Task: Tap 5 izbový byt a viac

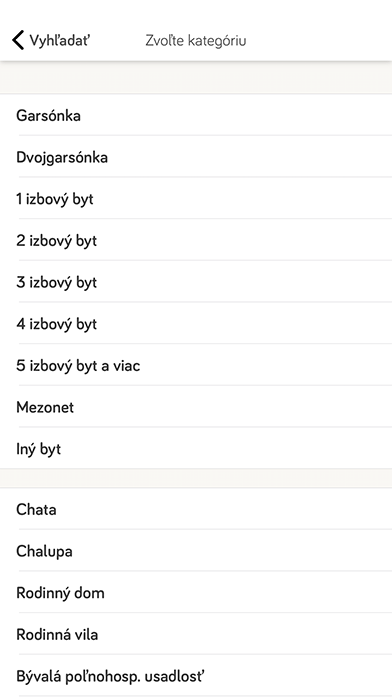Action: [x=196, y=365]
